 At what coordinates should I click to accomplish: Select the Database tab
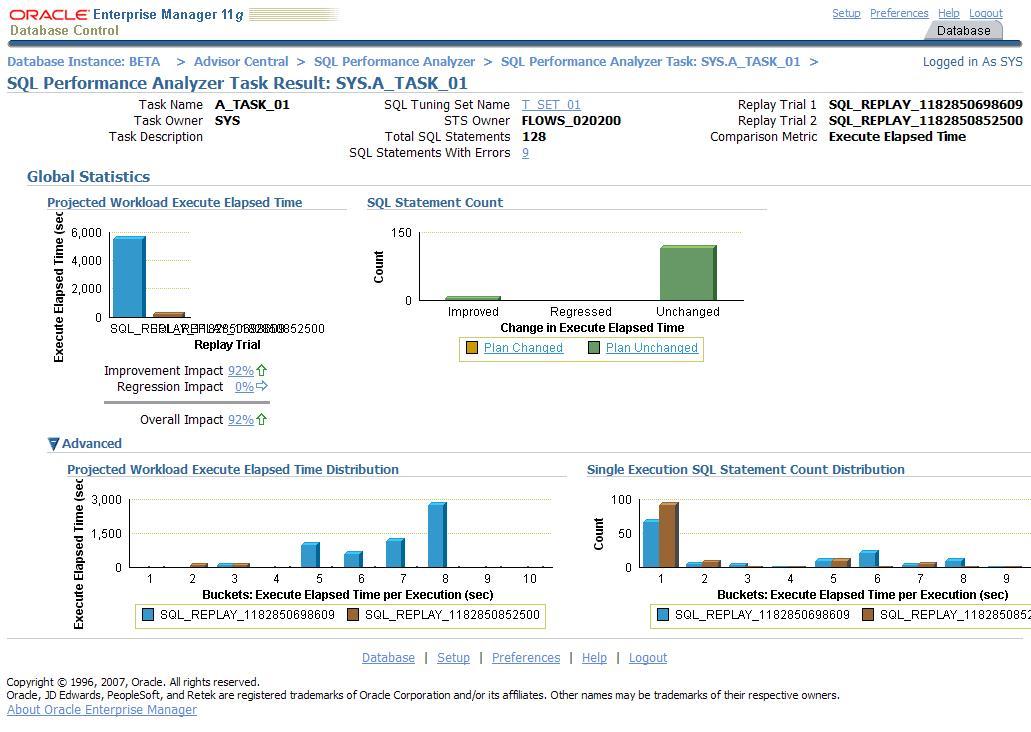click(963, 31)
